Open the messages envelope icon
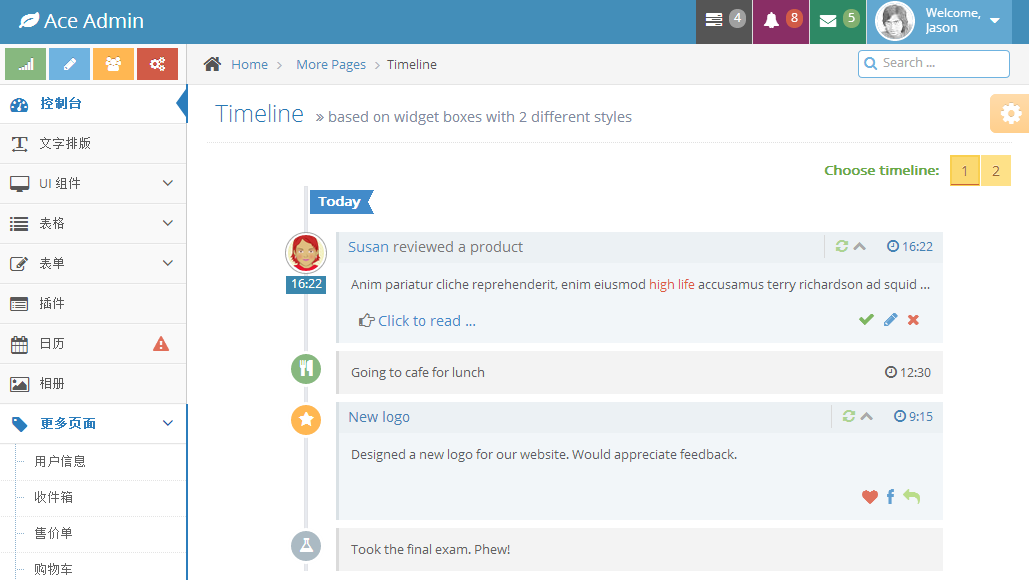1029x580 pixels. tap(837, 21)
